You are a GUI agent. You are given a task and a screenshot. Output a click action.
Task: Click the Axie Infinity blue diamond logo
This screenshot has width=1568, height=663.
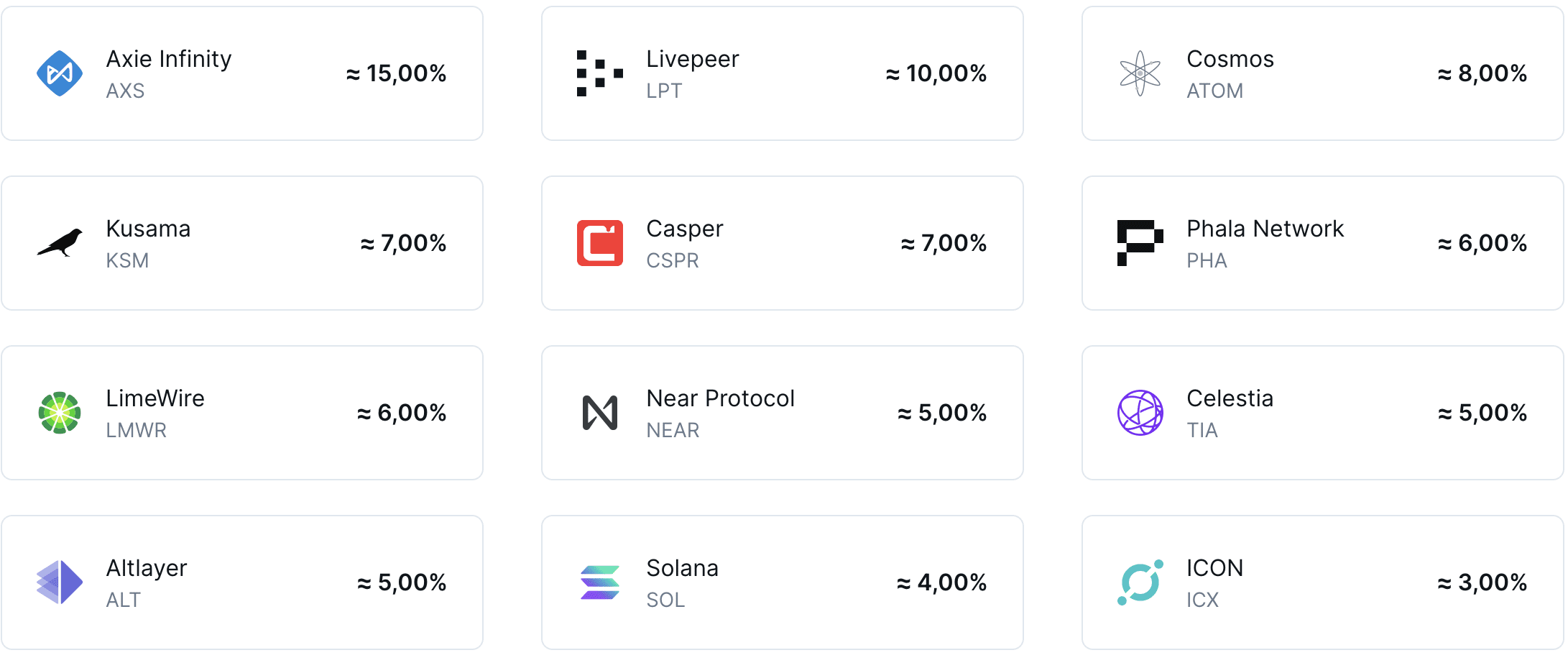pyautogui.click(x=60, y=73)
